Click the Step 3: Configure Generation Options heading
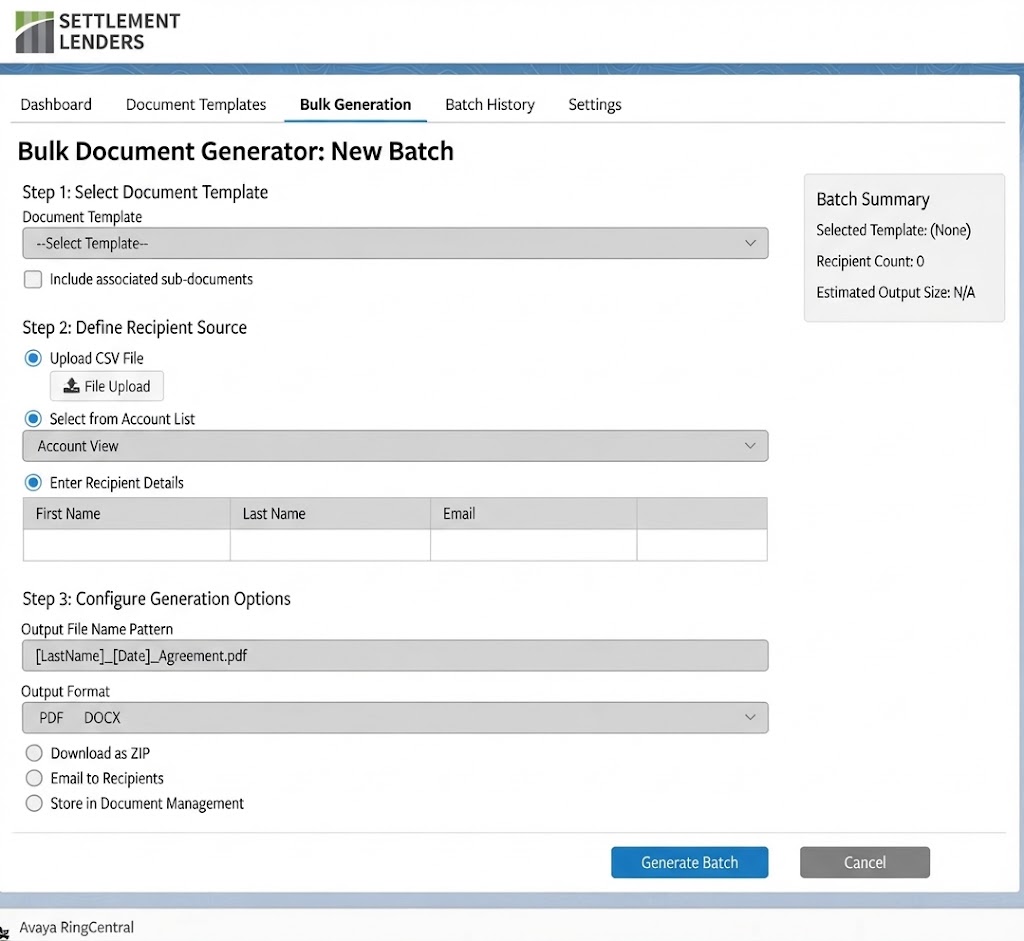The image size is (1024, 941). 156,599
